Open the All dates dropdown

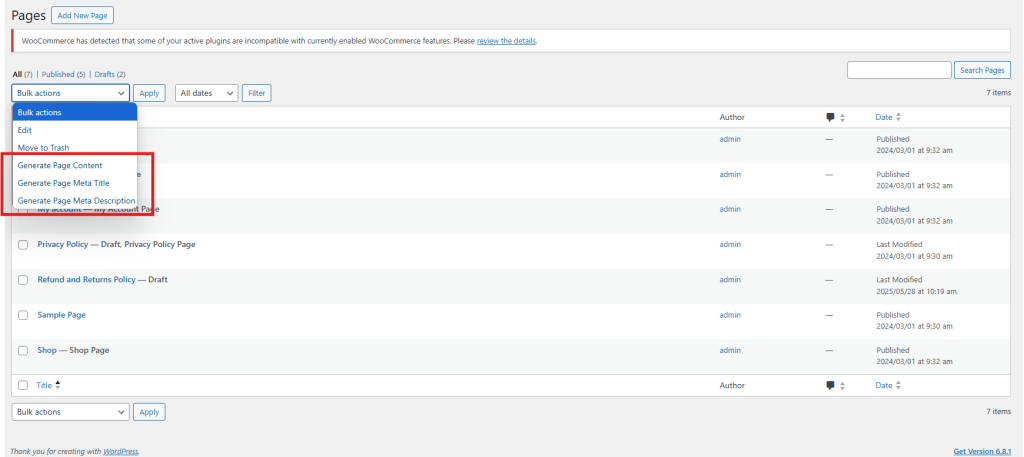tap(206, 93)
